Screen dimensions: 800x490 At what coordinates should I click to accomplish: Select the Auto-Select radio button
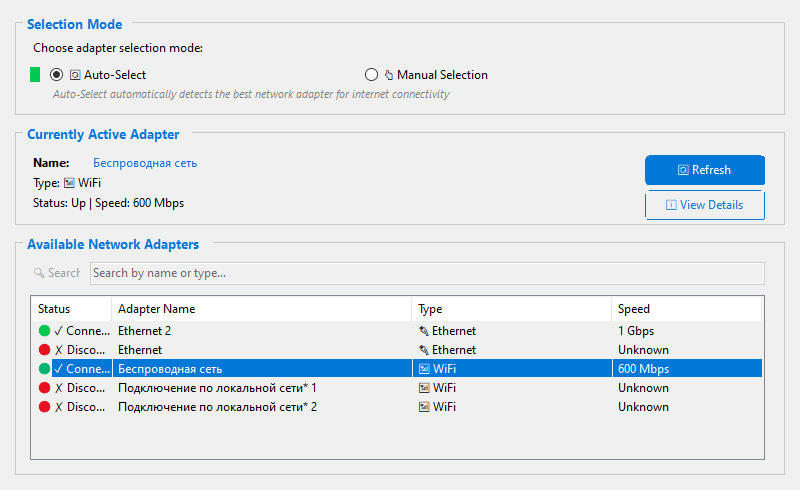pos(57,75)
